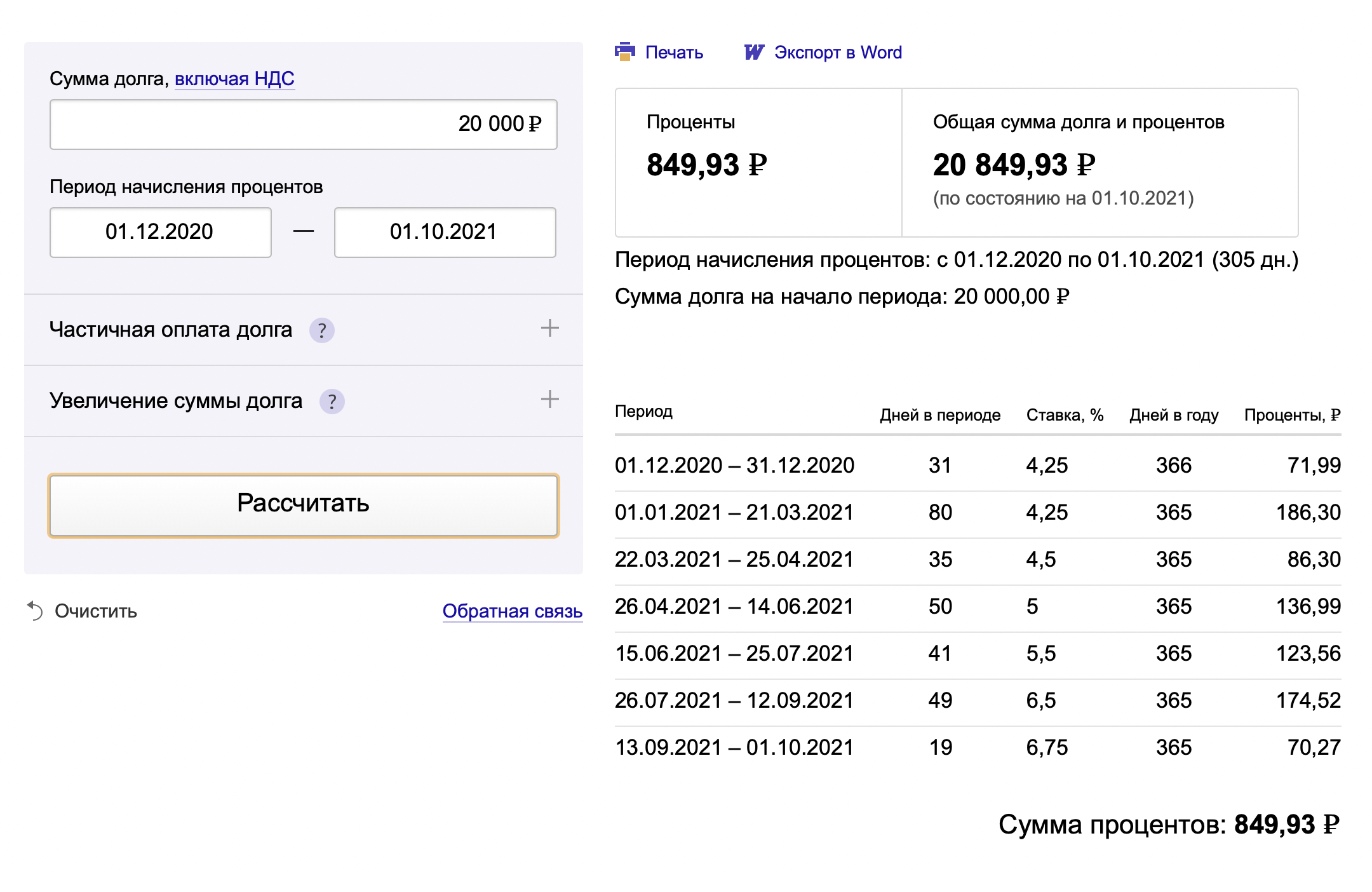
Task: Click the Word icon next to Экспорт в Word
Action: pos(754,52)
